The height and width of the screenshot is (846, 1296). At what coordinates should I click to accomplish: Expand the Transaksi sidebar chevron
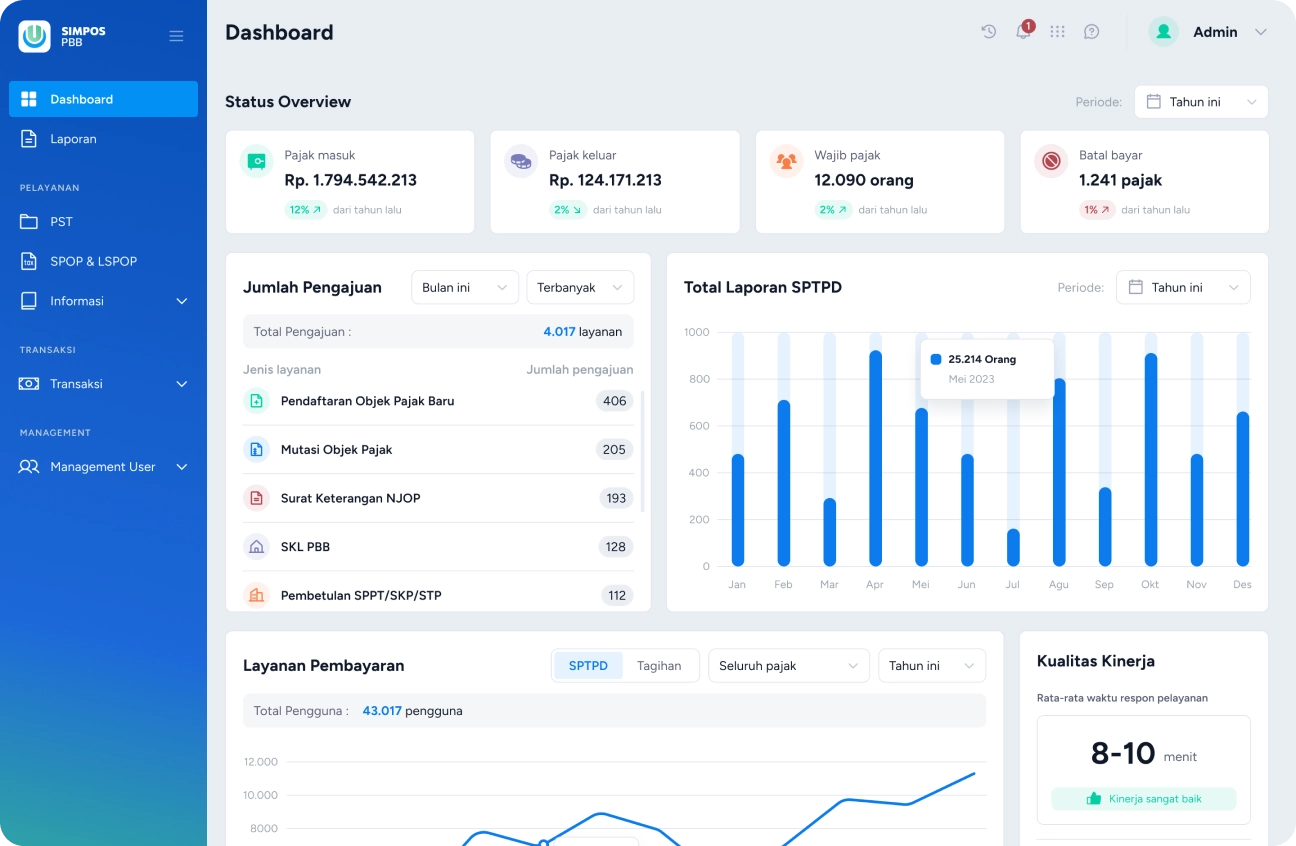coord(182,384)
